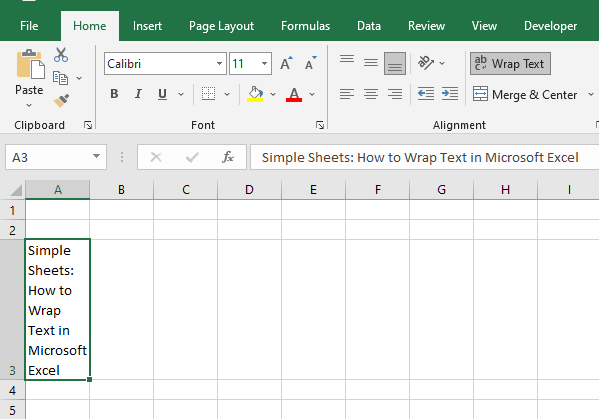Confirm entry with the checkmark icon
This screenshot has height=419, width=599.
click(192, 157)
